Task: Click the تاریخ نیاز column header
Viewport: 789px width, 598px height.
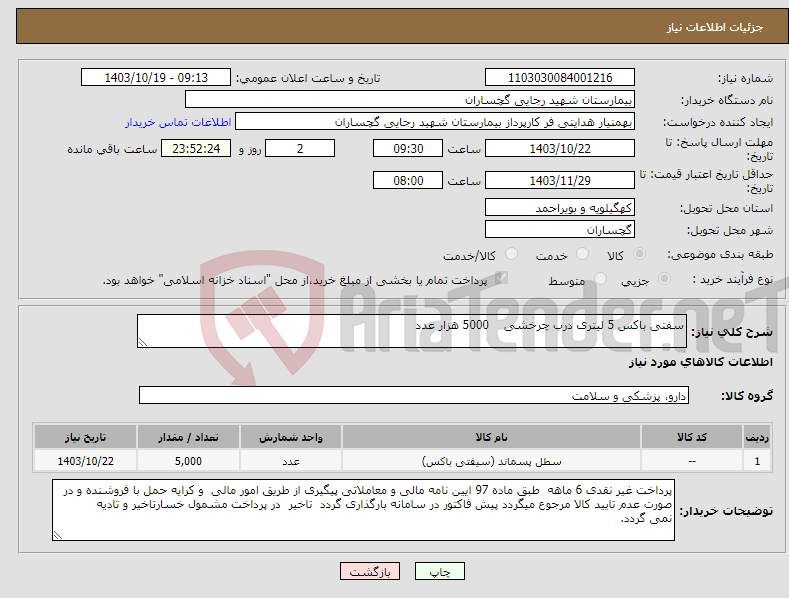Action: click(x=86, y=437)
